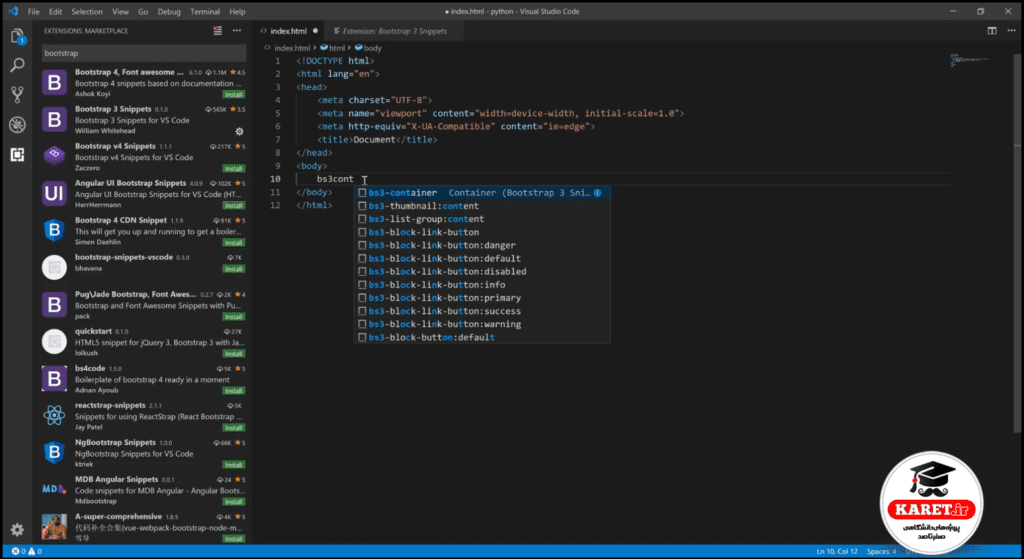
Task: Select bs3-block-button:default suggestion
Action: point(482,337)
